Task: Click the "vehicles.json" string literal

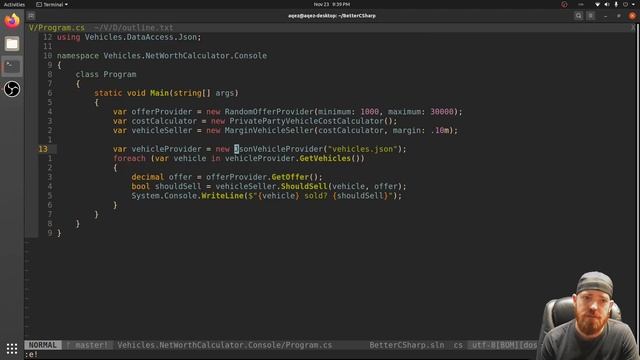Action: tap(363, 149)
